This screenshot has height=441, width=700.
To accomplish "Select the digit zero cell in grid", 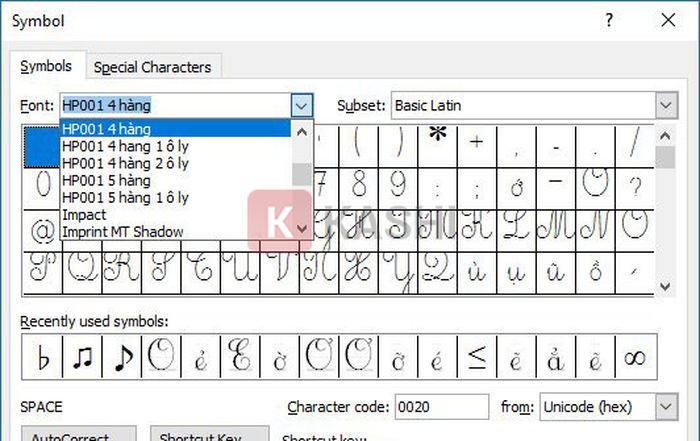I will tap(42, 189).
